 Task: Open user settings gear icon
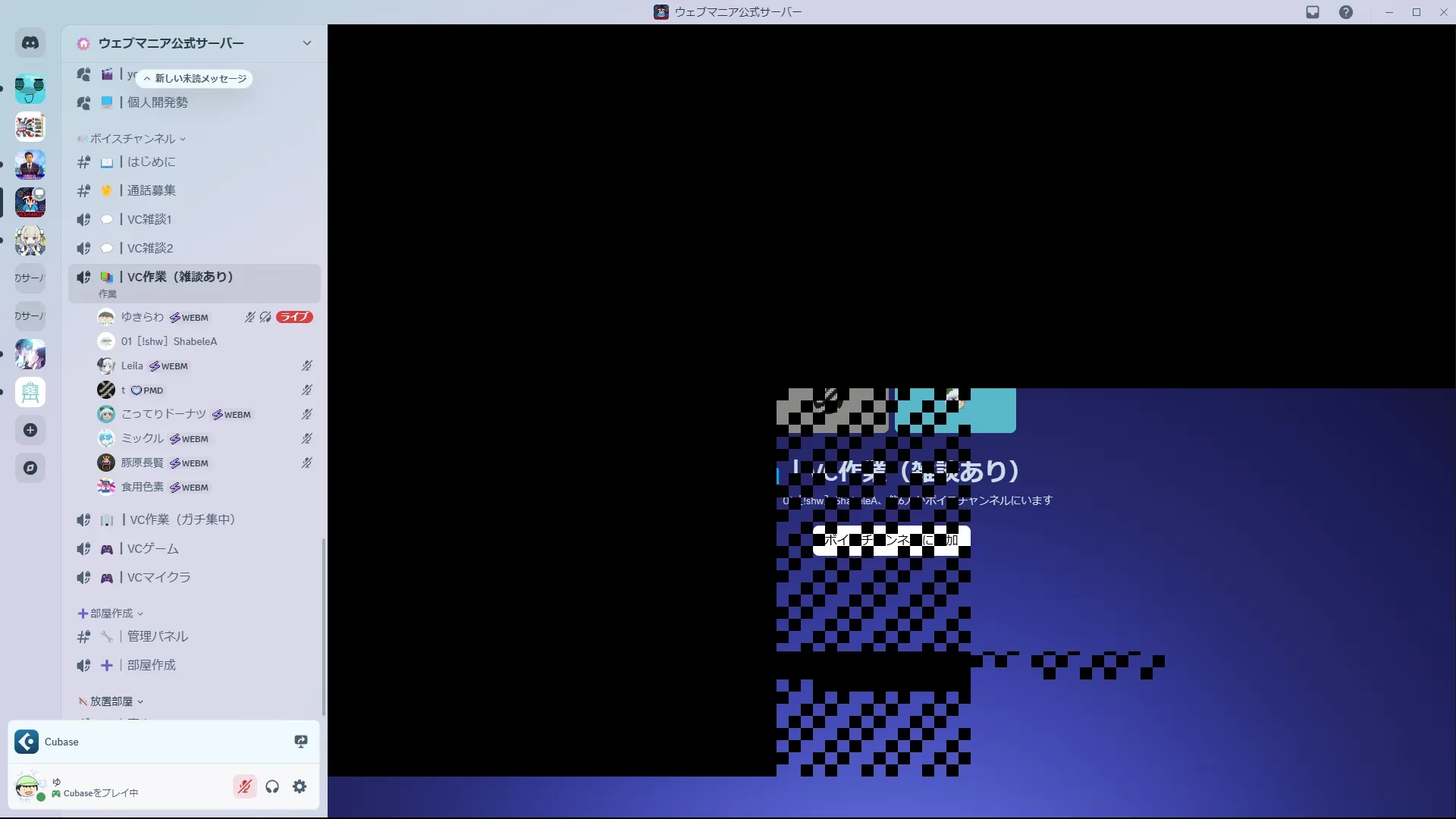[x=300, y=786]
